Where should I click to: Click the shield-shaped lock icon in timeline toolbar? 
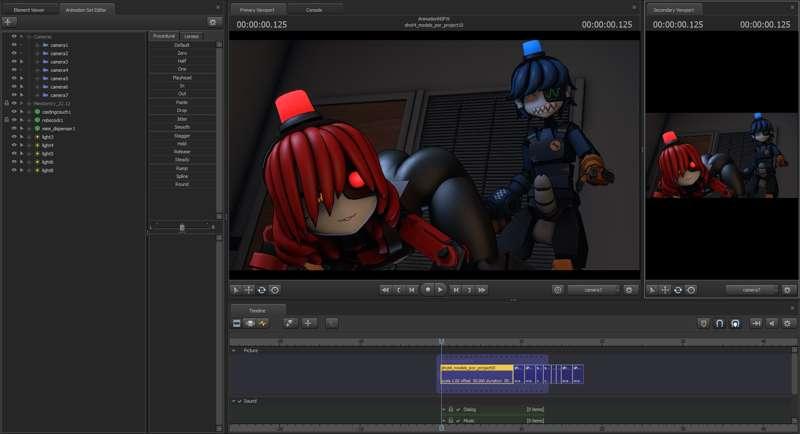click(x=704, y=323)
